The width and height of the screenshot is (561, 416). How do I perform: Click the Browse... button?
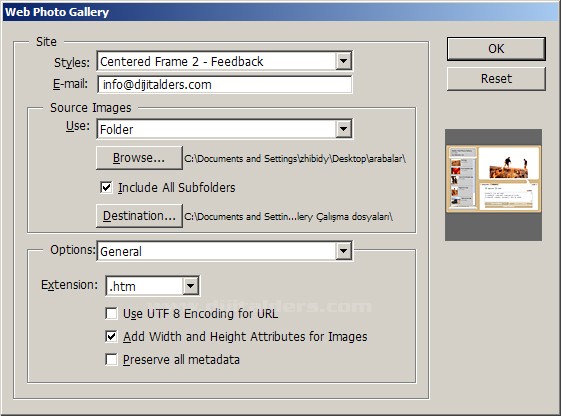(x=139, y=158)
